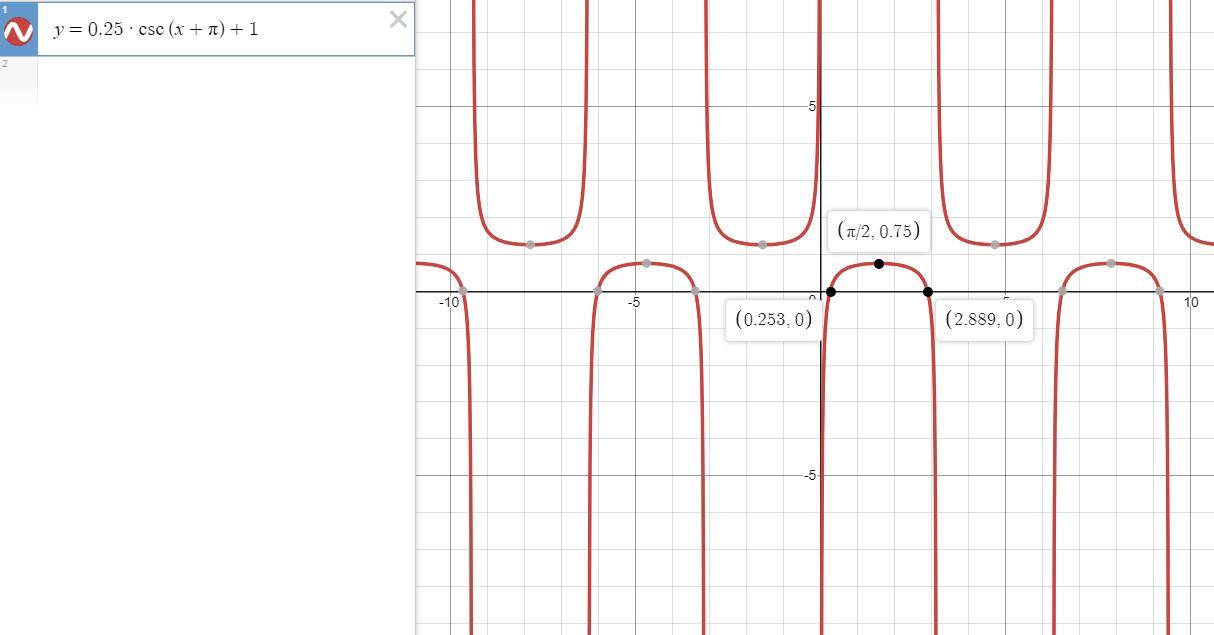The image size is (1214, 635).
Task: Click the gray minimum point near x = -1.5
Action: tap(763, 245)
